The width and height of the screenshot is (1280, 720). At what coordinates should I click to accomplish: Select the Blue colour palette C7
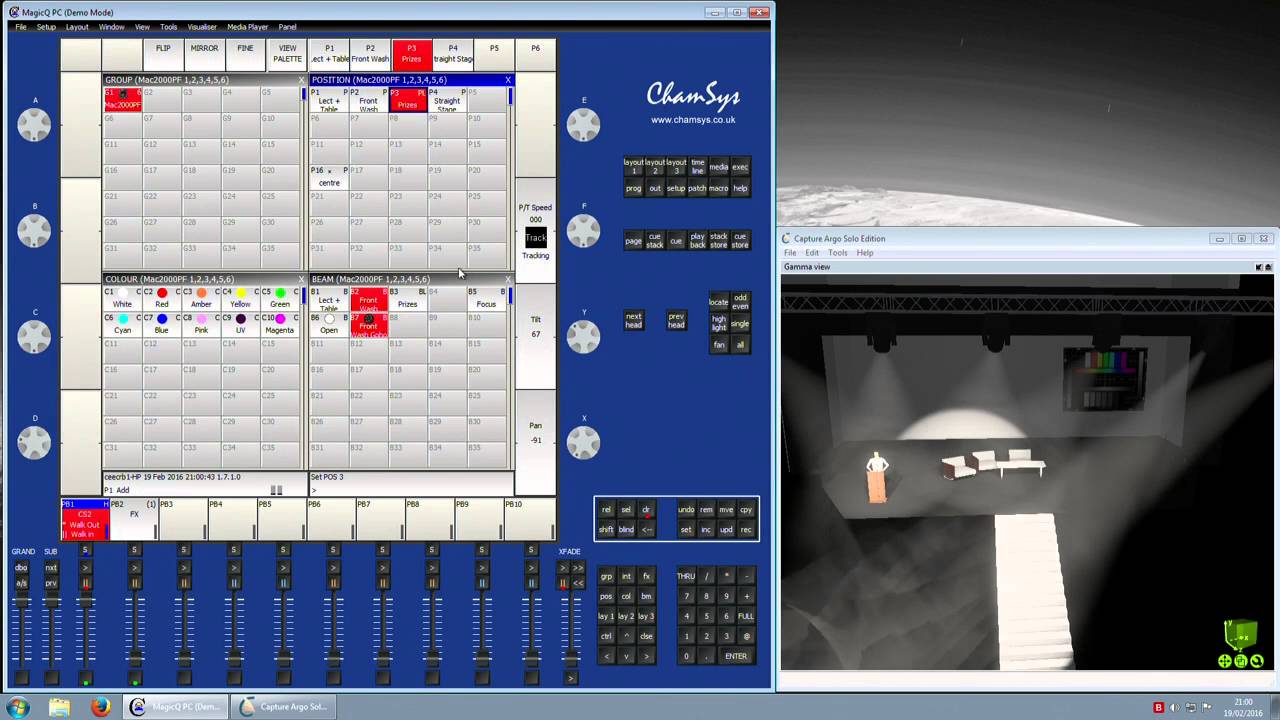162,324
